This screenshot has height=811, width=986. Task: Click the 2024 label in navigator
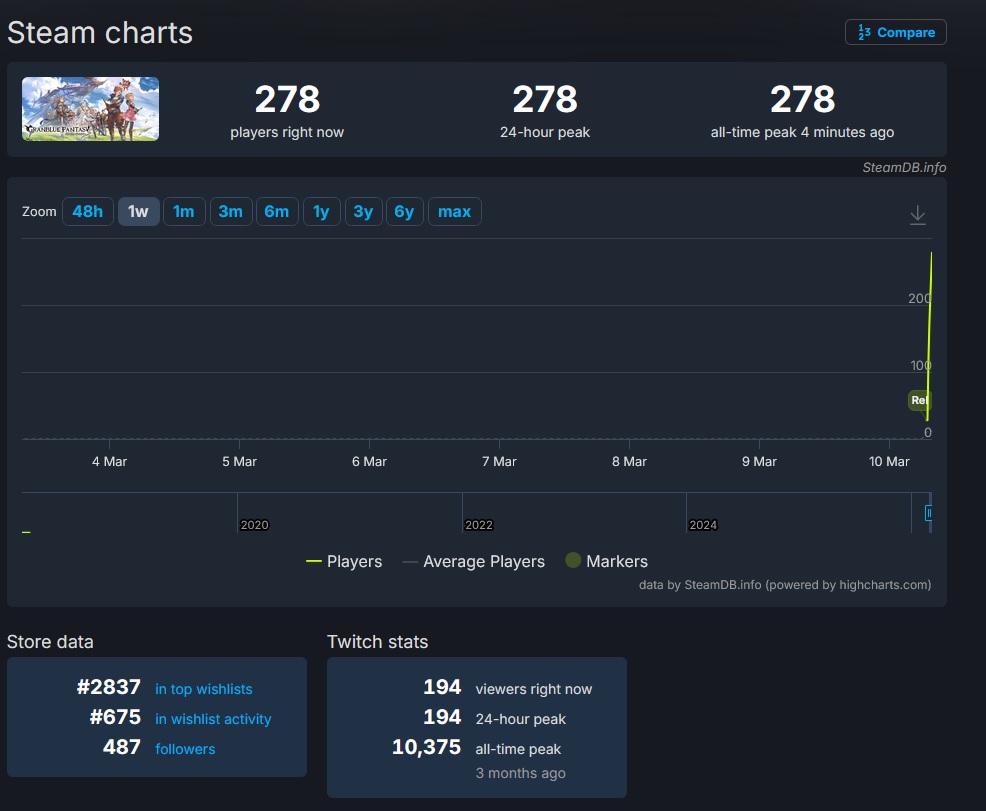703,525
